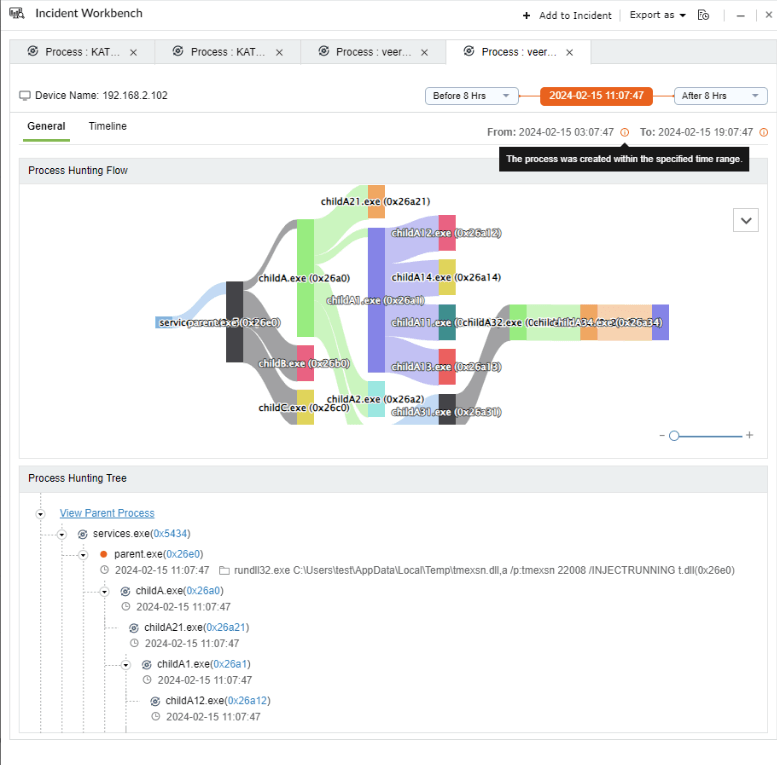Click the orange childA21.exe node in flow
The width and height of the screenshot is (777, 765).
click(376, 202)
